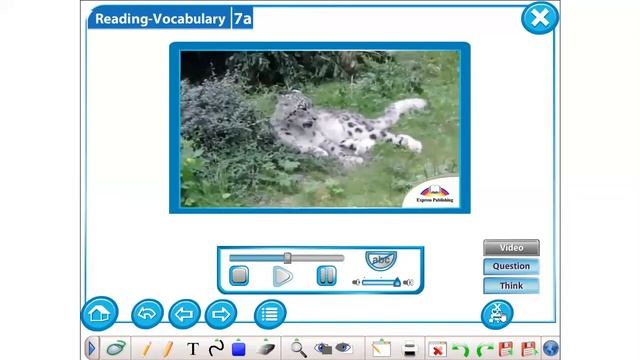Stop the video playback
The height and width of the screenshot is (360, 640).
[x=239, y=276]
